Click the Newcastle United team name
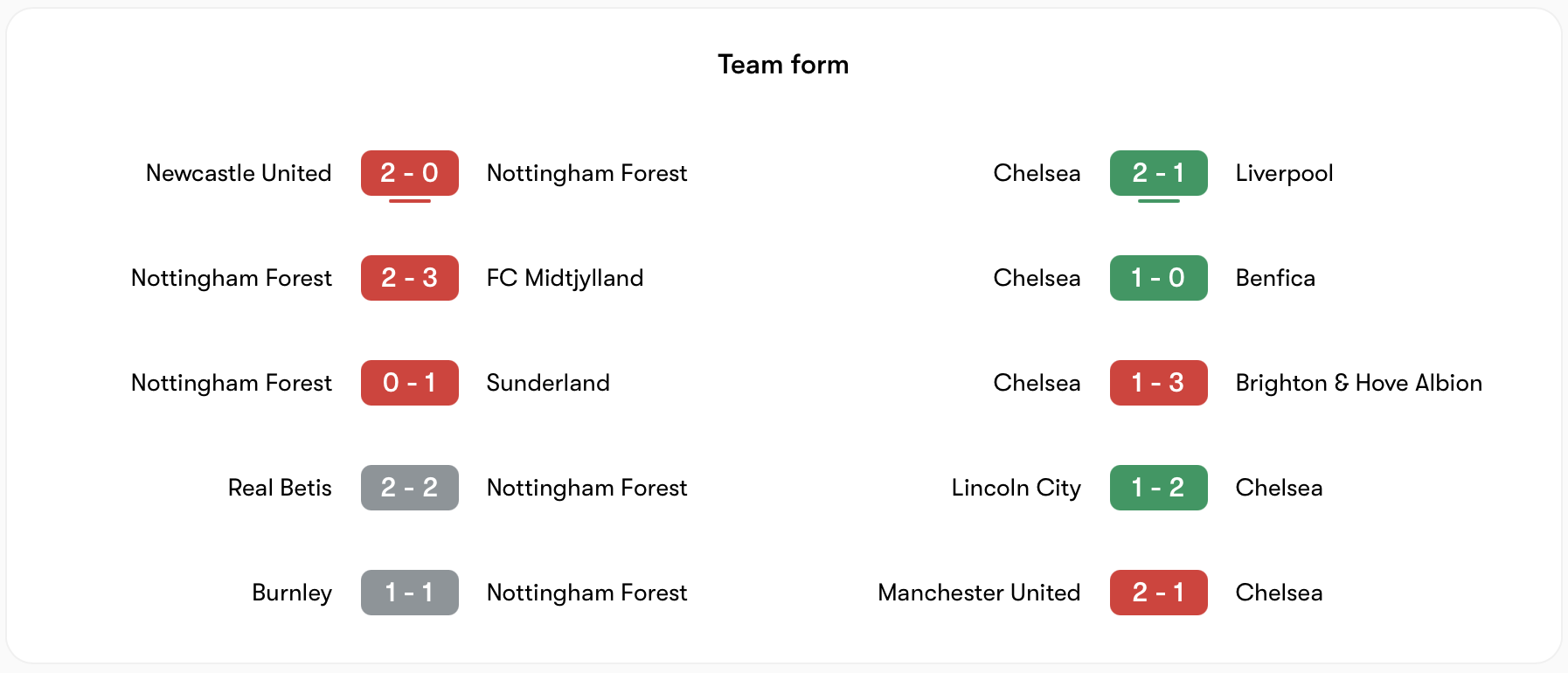The image size is (1568, 673). 239,173
